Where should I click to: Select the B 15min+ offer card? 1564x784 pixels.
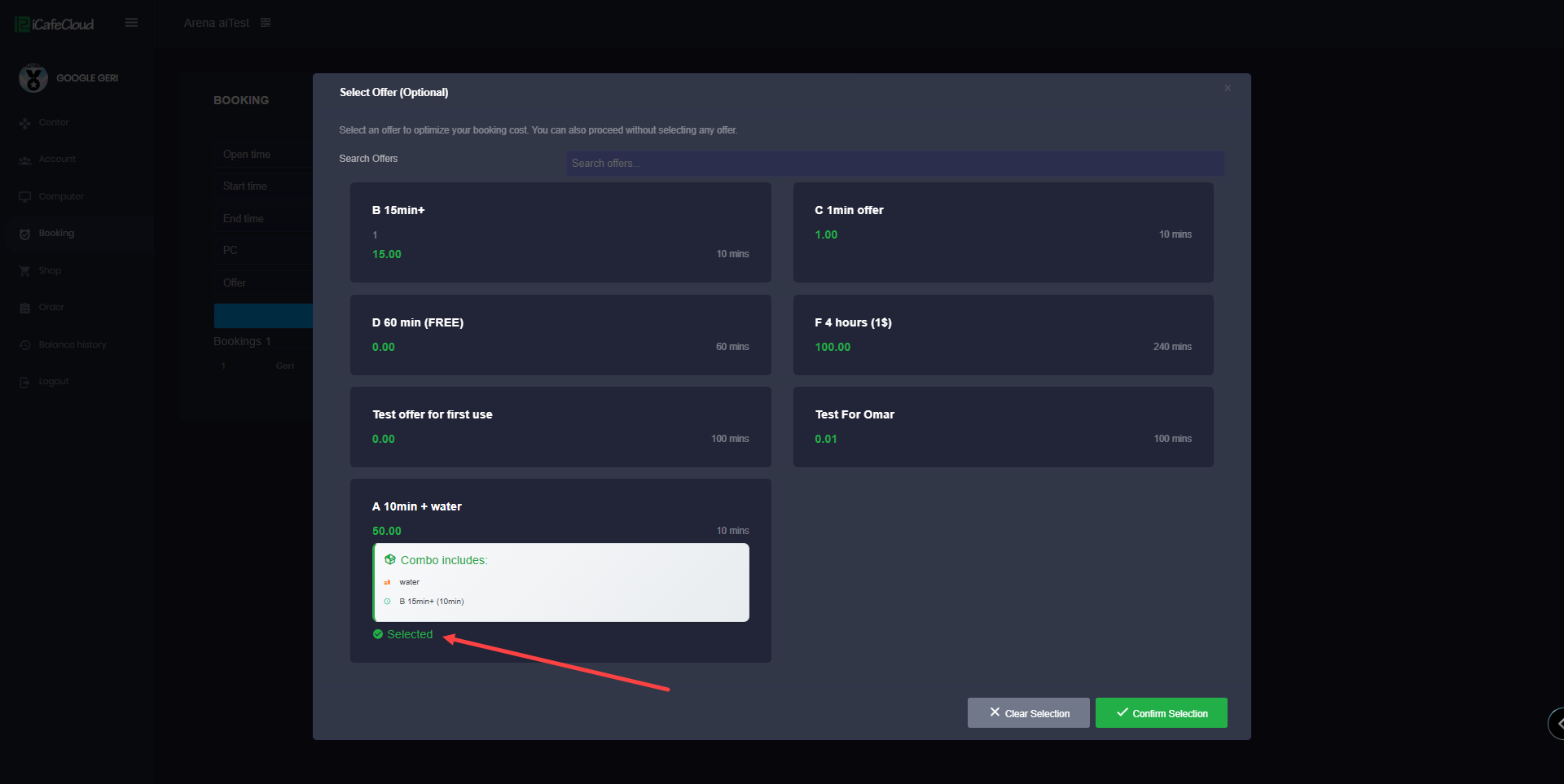click(560, 232)
